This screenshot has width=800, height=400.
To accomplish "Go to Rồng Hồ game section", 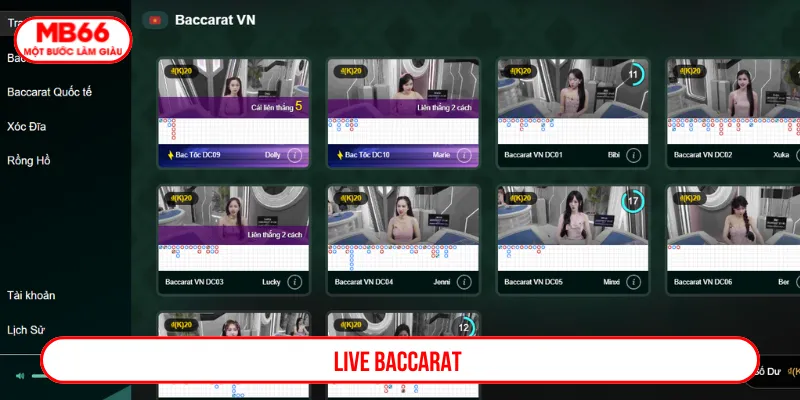I will tap(29, 161).
